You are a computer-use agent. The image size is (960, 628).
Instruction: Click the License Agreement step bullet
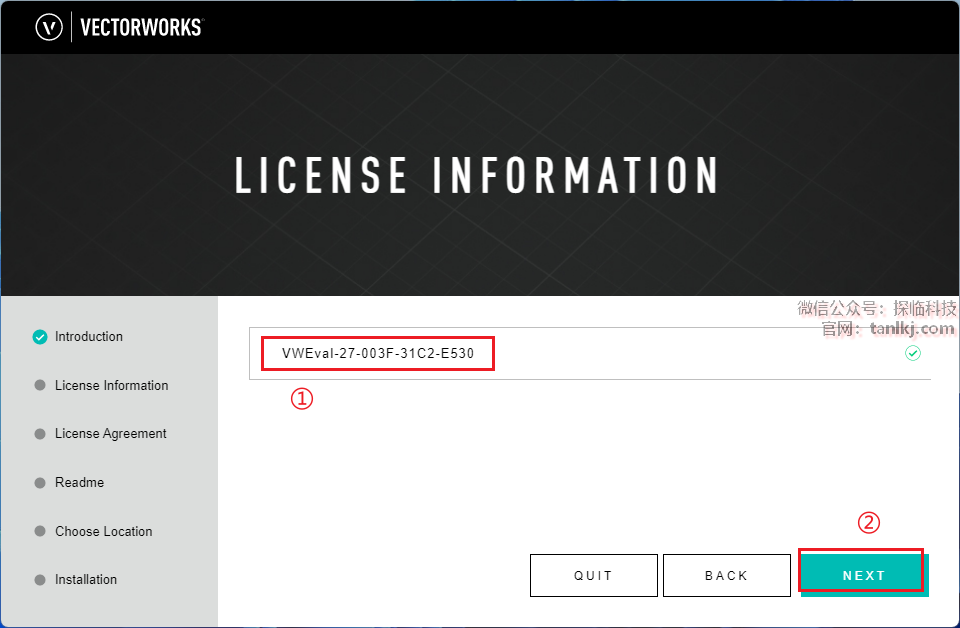pyautogui.click(x=40, y=434)
